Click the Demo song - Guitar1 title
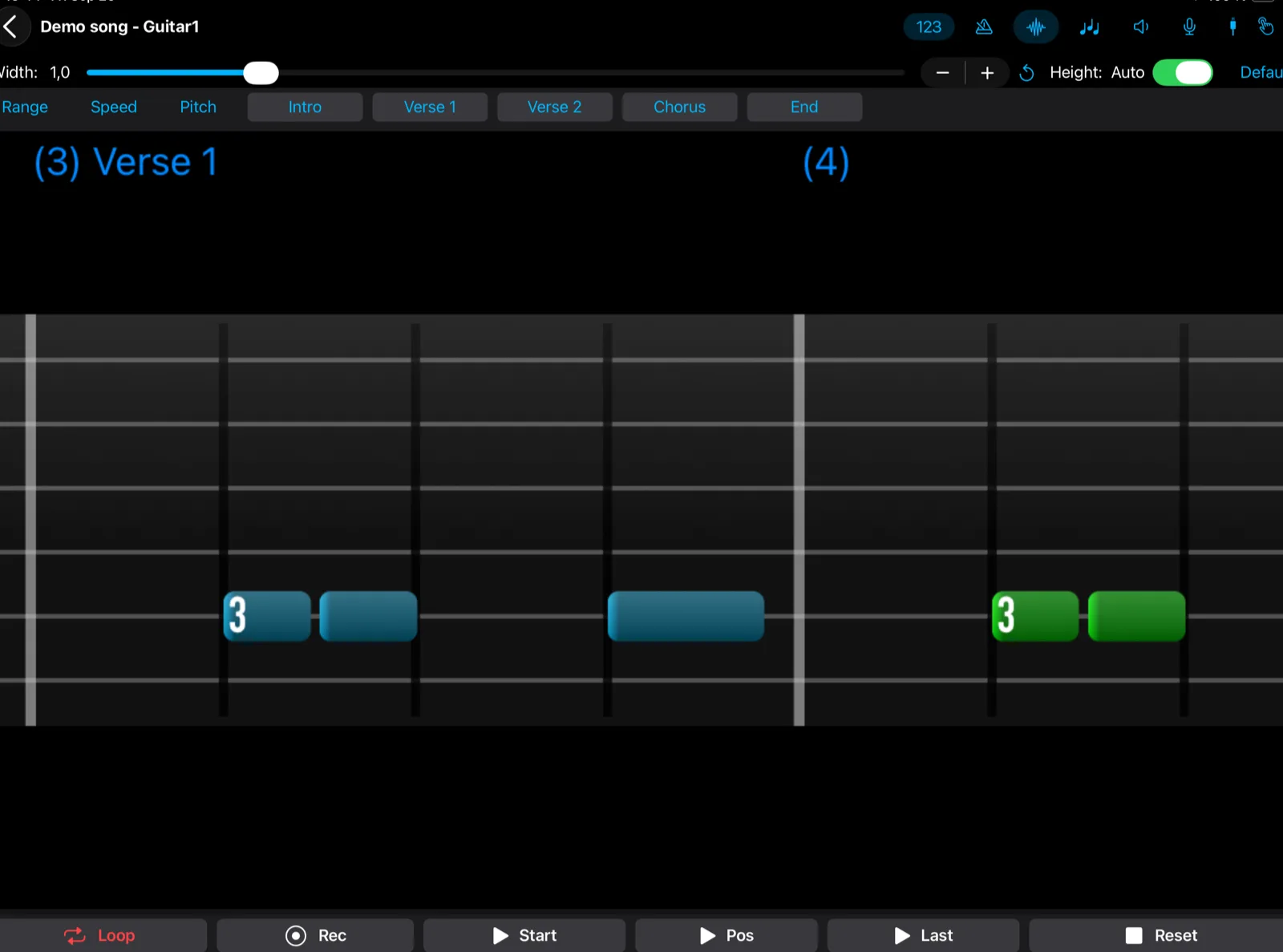 (x=119, y=26)
